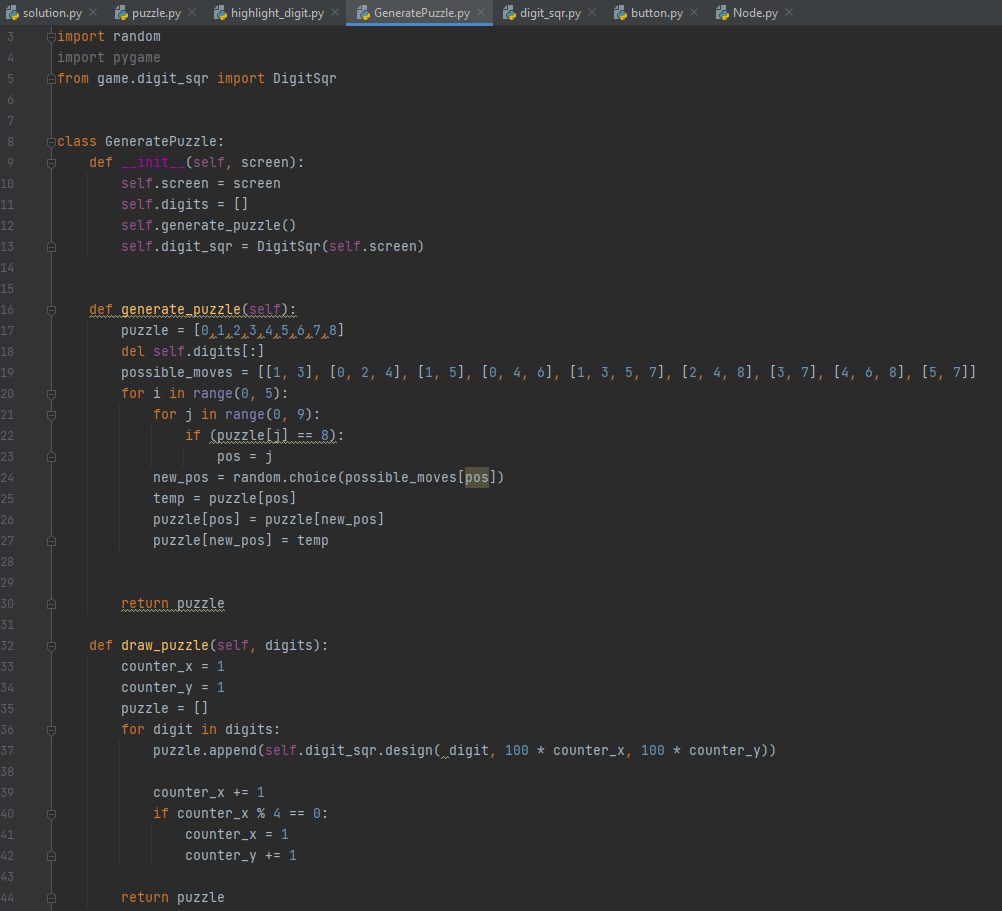Click the Python icon on the solution.py tab
Image resolution: width=1002 pixels, height=911 pixels.
coord(12,12)
